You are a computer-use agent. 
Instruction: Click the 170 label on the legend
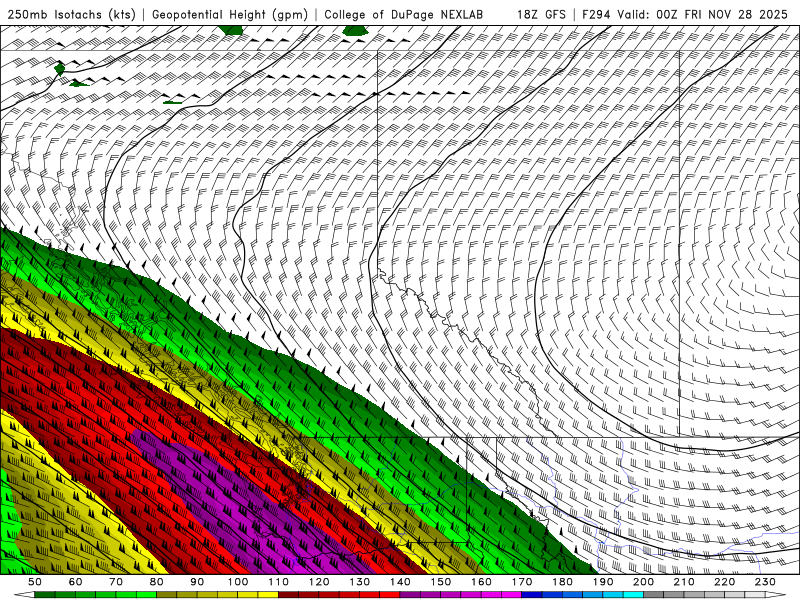coord(522,582)
